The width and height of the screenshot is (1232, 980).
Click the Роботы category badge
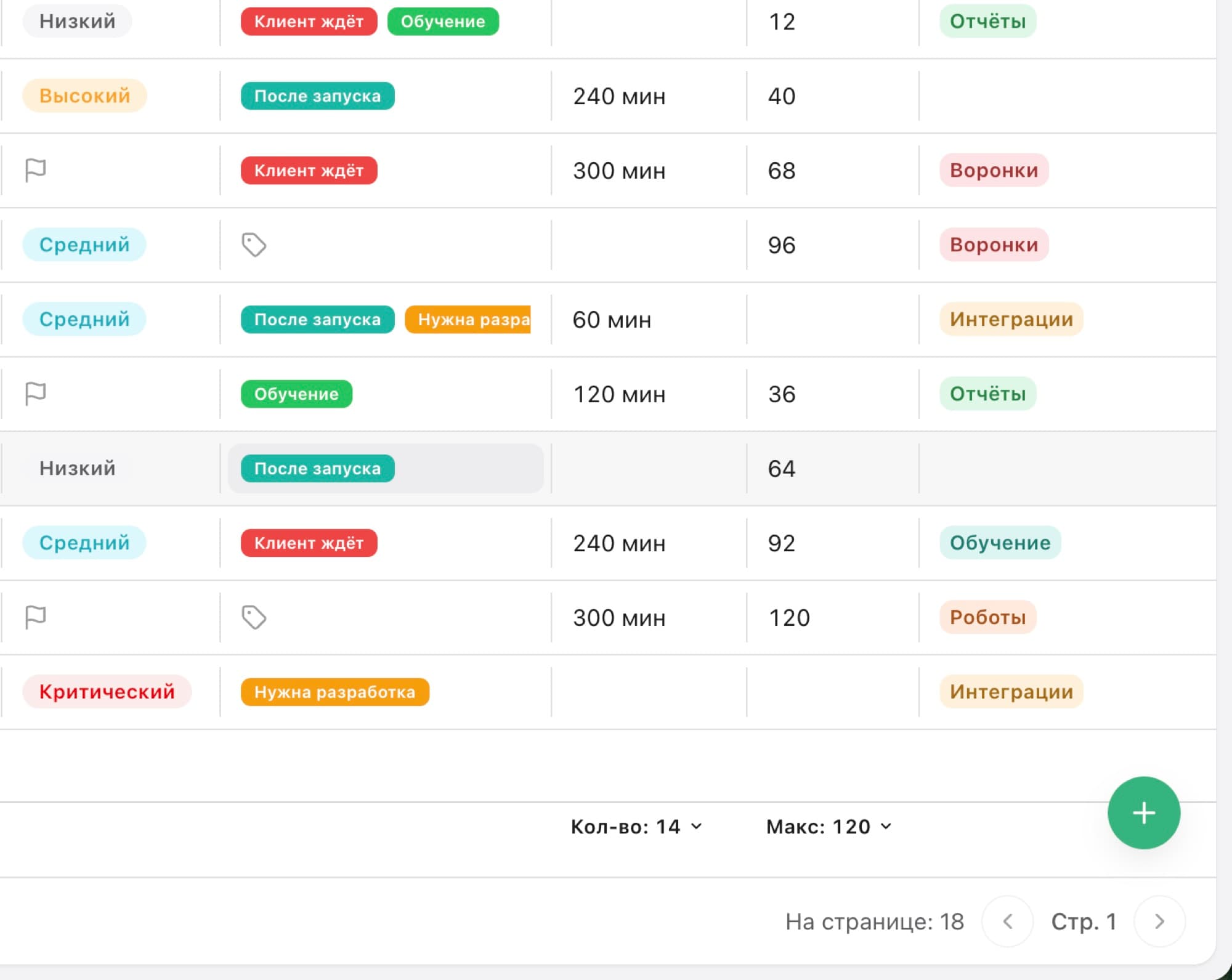point(987,617)
